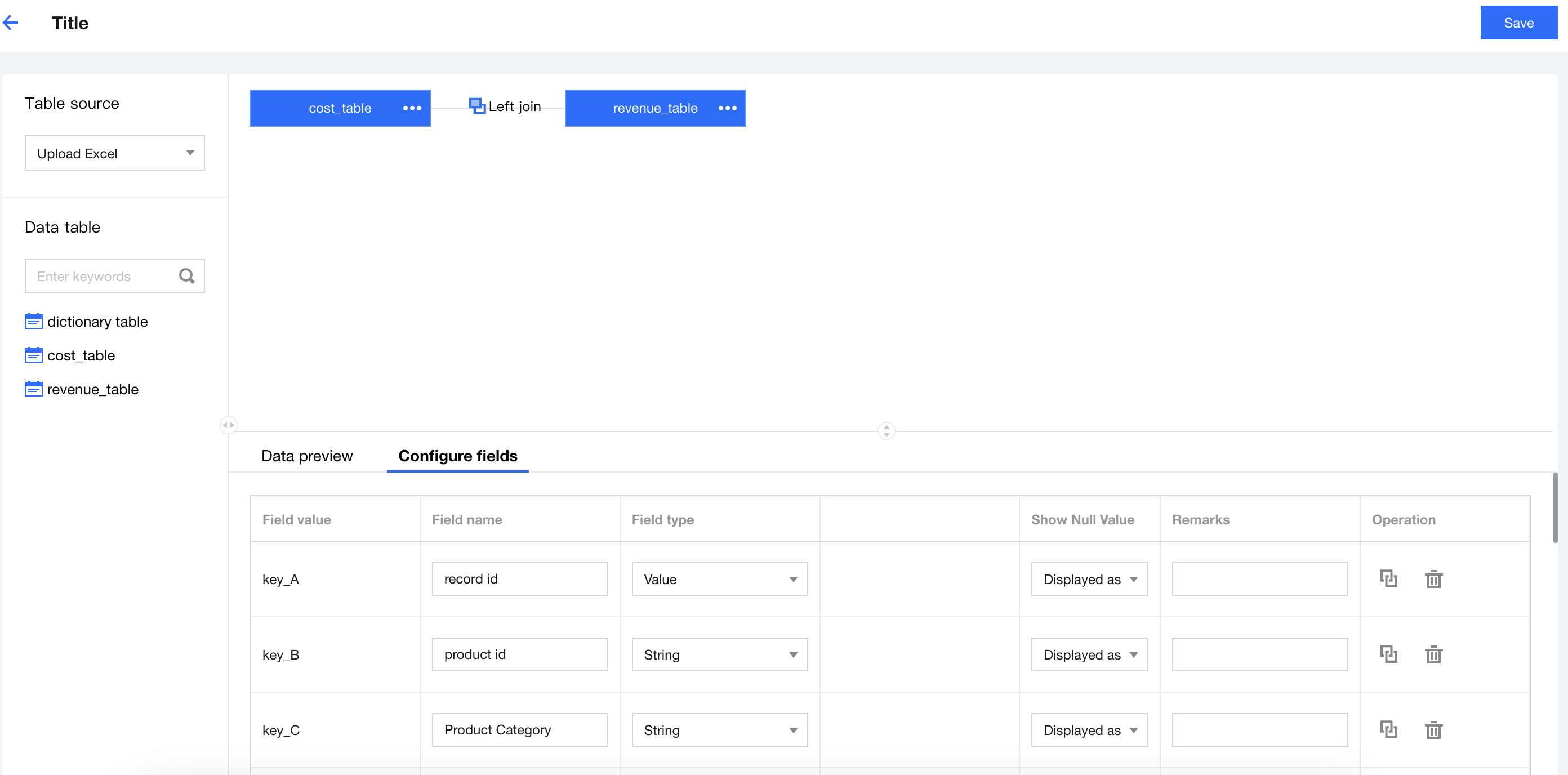Delete the key_B field row
This screenshot has width=1568, height=775.
[x=1433, y=654]
